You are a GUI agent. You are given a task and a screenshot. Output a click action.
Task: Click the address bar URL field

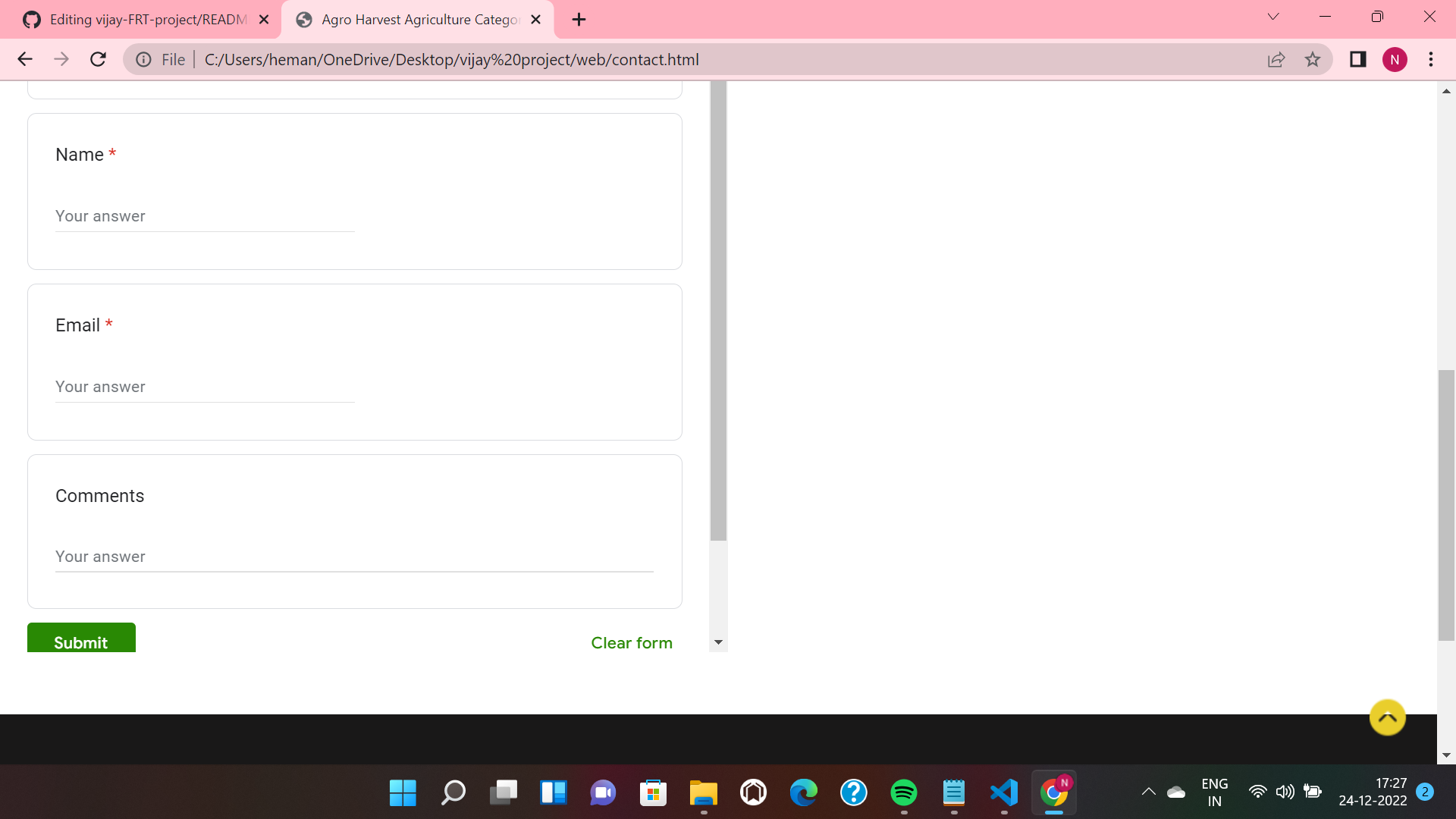(728, 59)
